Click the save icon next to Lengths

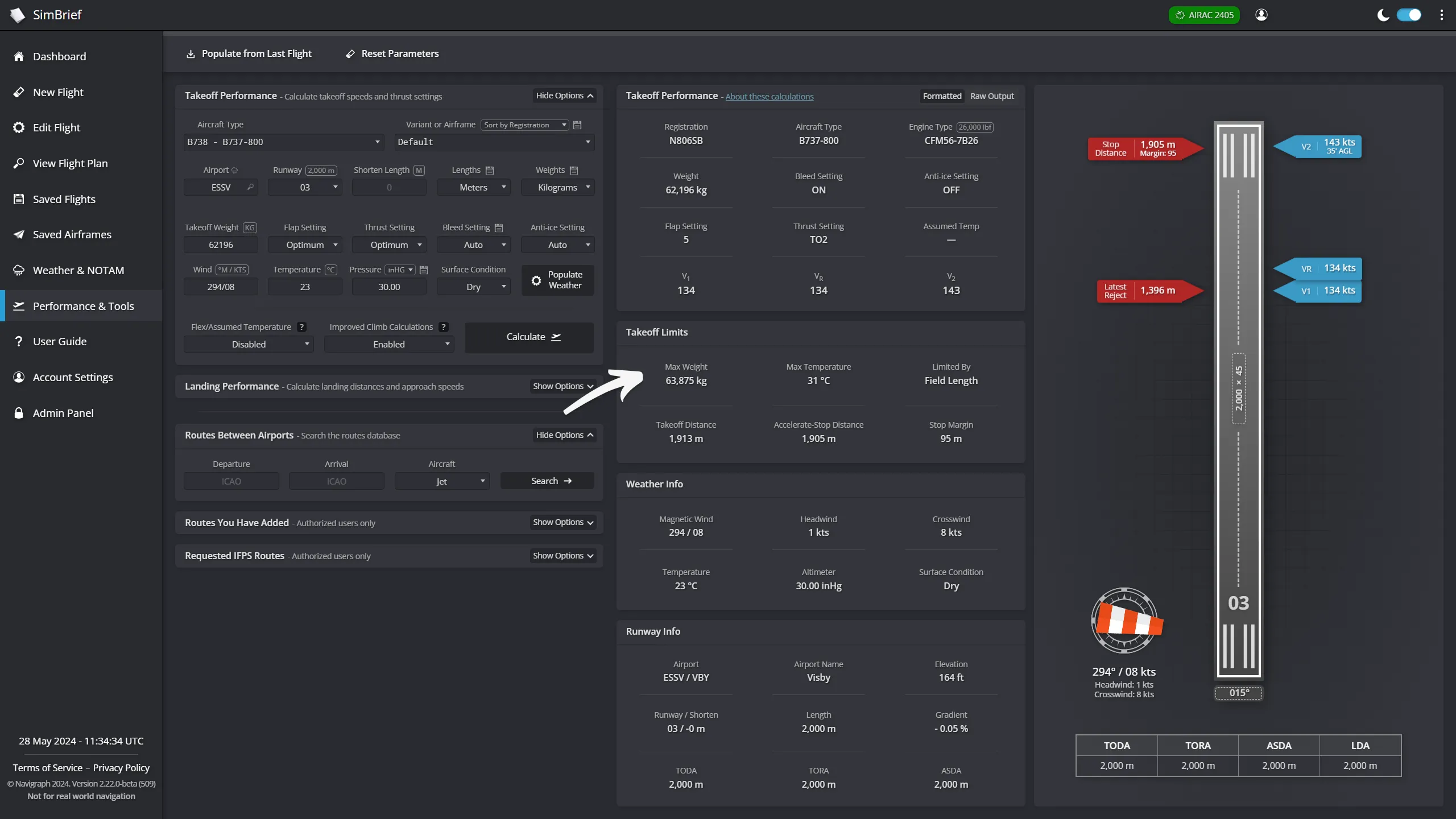tap(490, 169)
